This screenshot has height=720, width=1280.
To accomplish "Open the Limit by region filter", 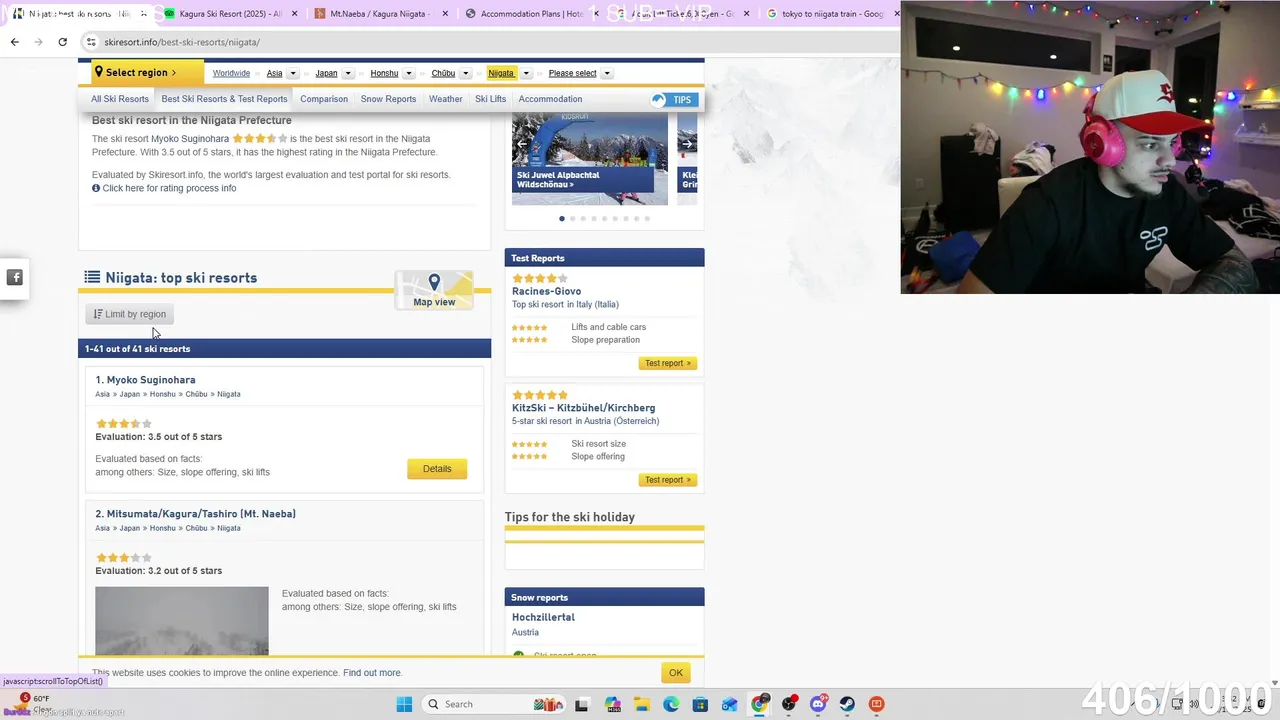I will pos(130,314).
